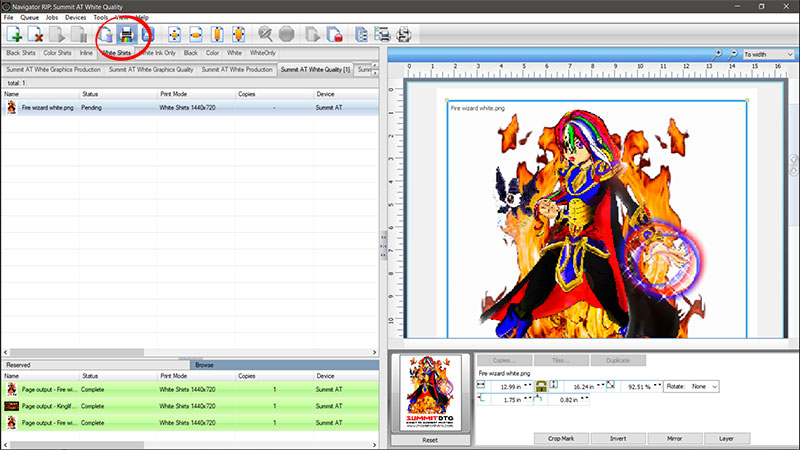Open the job ink properties icon
800x450 pixels.
106,34
